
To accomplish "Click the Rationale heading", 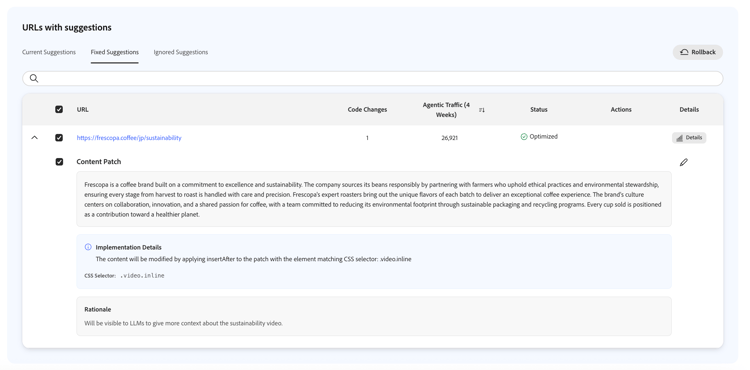I will coord(98,309).
